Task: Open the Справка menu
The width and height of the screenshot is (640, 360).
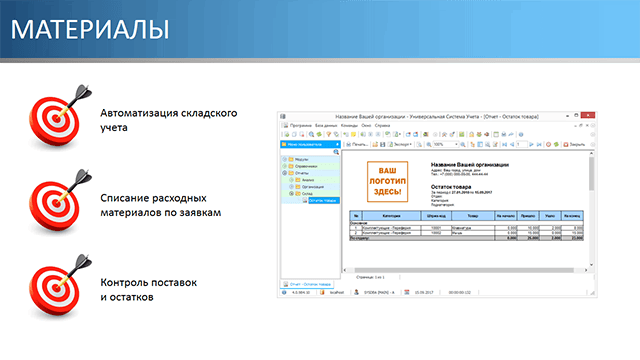Action: (382, 126)
